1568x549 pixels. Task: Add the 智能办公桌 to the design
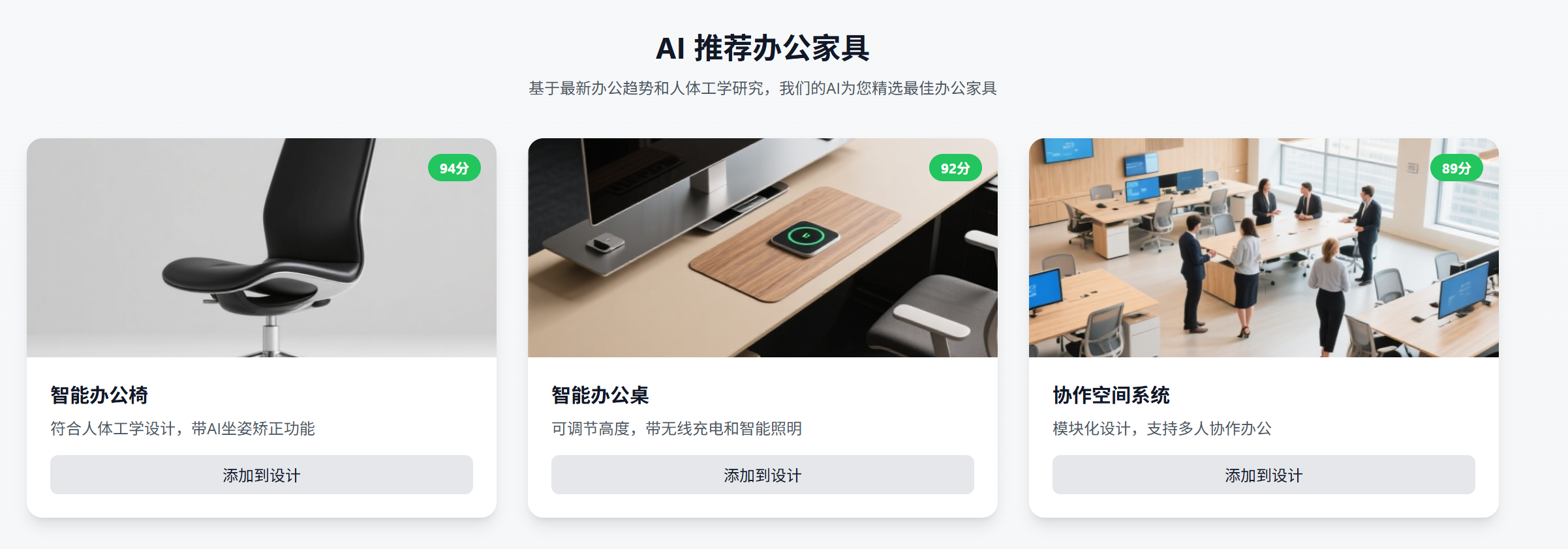pyautogui.click(x=762, y=475)
